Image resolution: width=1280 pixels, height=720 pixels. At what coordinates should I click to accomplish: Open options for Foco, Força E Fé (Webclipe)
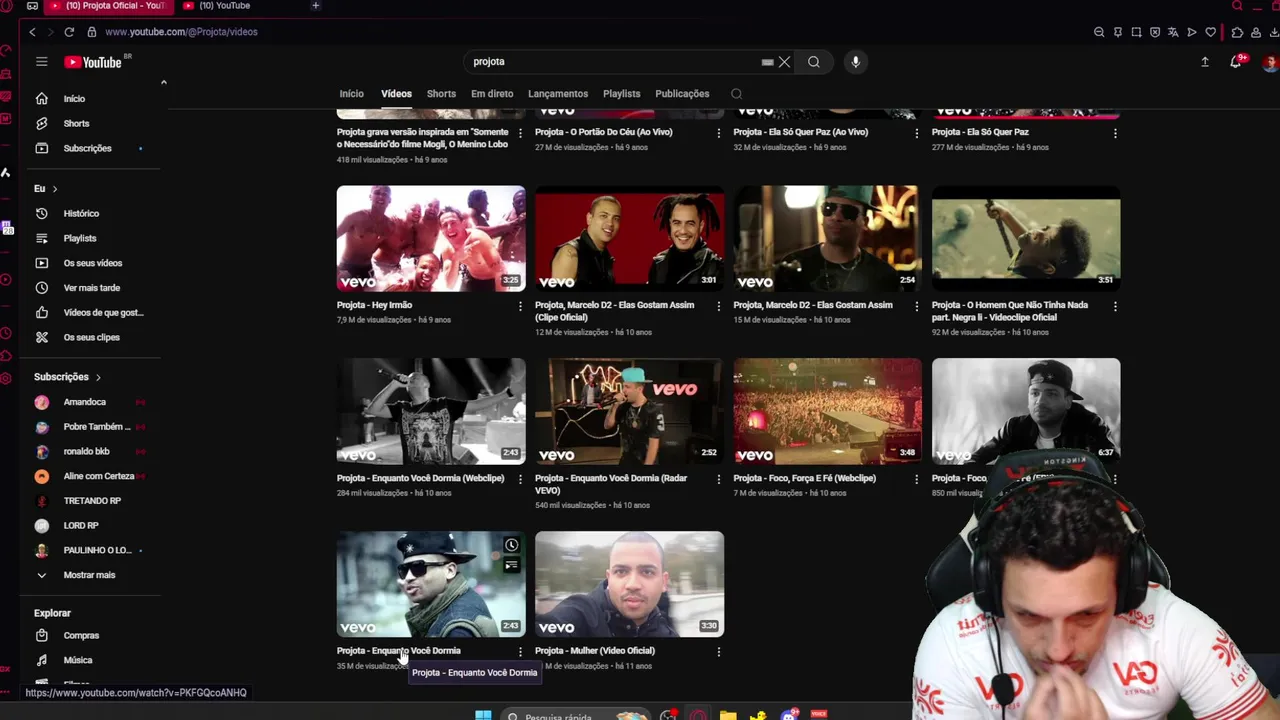pyautogui.click(x=916, y=479)
